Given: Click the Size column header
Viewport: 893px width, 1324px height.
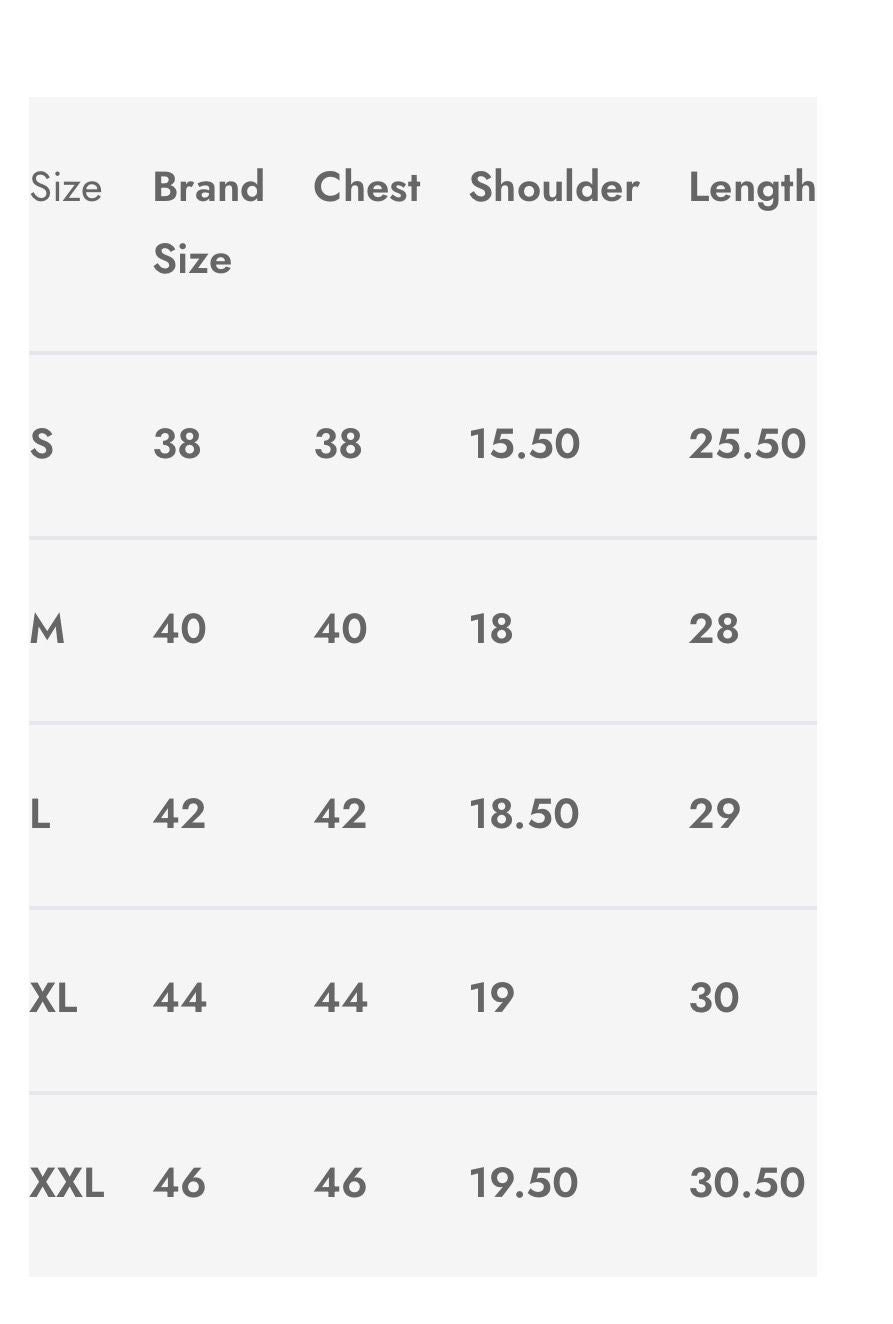Looking at the screenshot, I should [x=66, y=188].
